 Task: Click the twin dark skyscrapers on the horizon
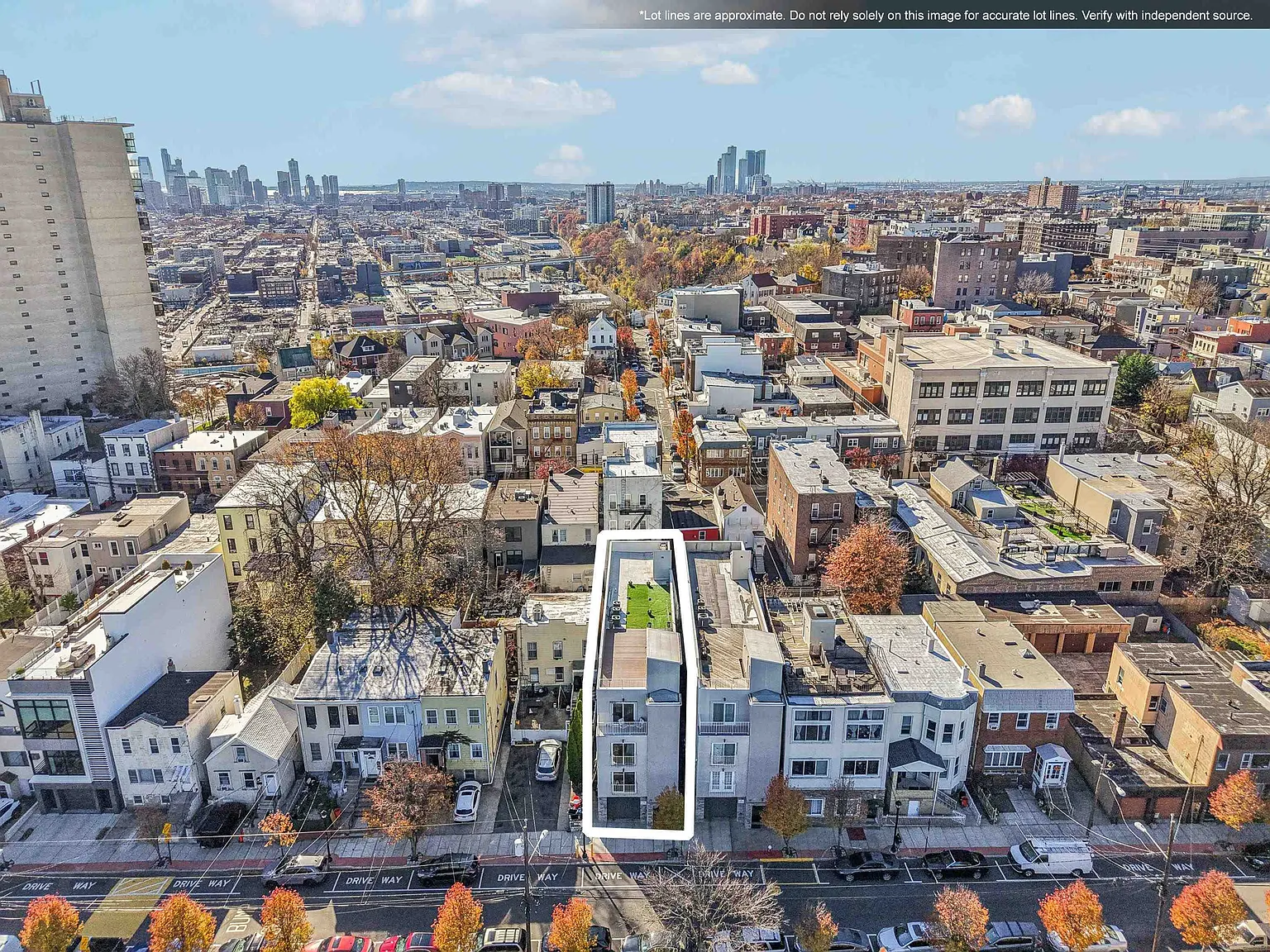(x=740, y=171)
